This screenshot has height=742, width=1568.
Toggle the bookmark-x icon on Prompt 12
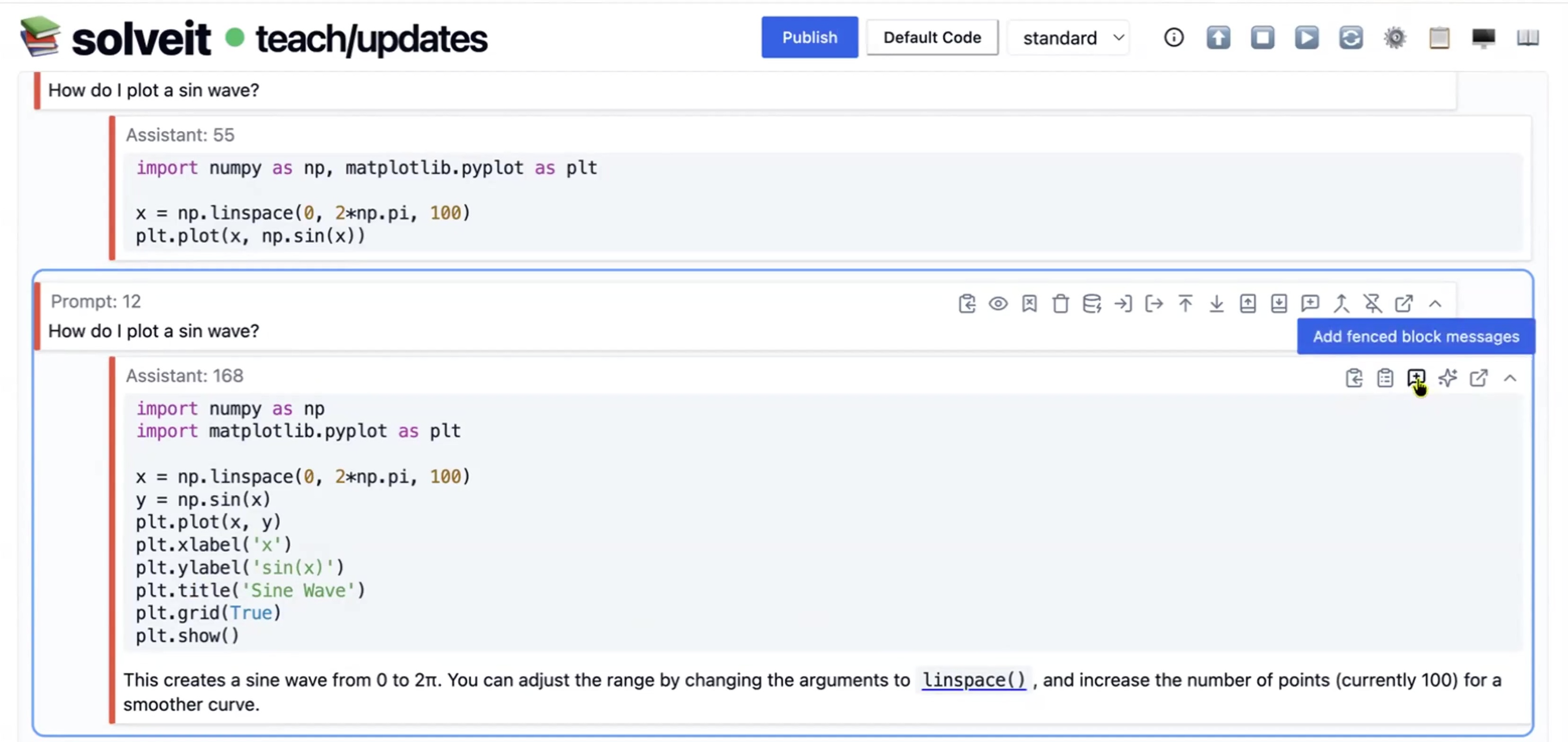coord(1029,303)
